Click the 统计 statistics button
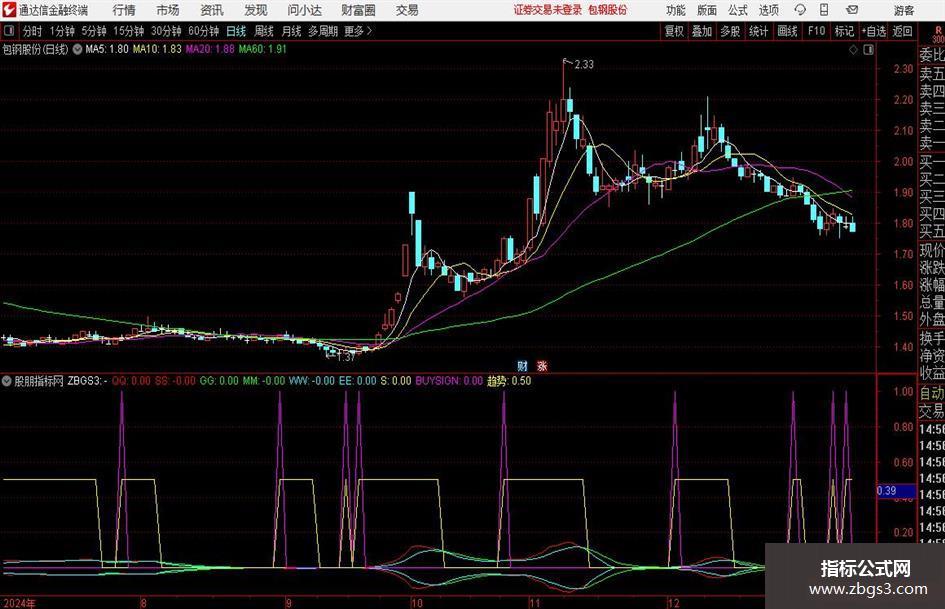Viewport: 945px width, 609px height. pos(758,31)
